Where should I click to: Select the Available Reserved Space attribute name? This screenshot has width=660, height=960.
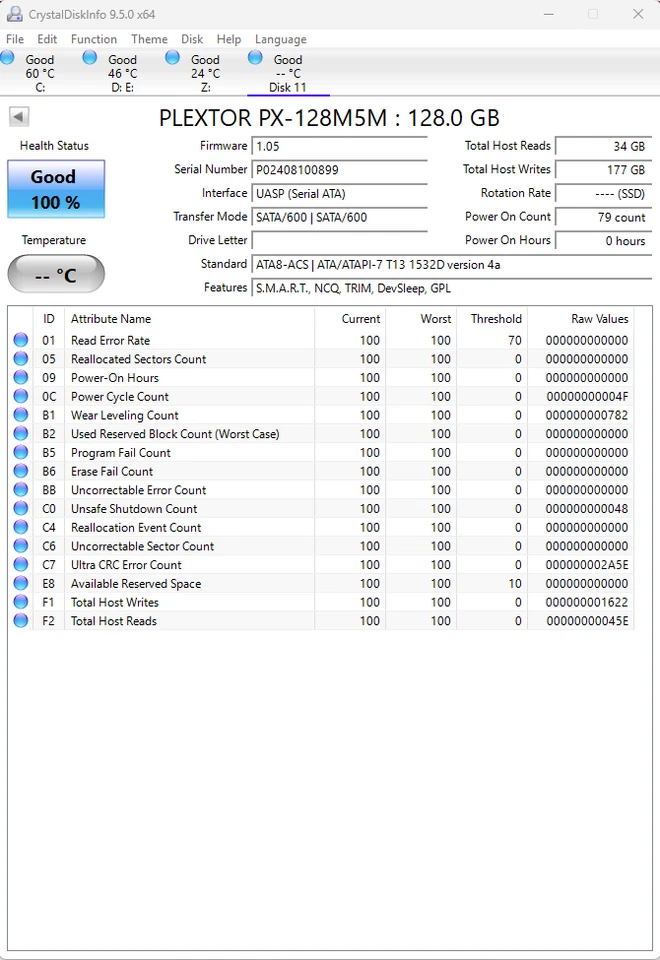[136, 583]
